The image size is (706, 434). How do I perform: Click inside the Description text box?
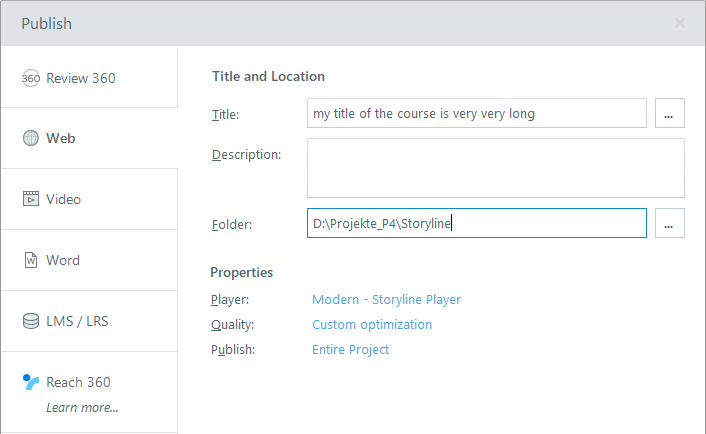(x=495, y=168)
